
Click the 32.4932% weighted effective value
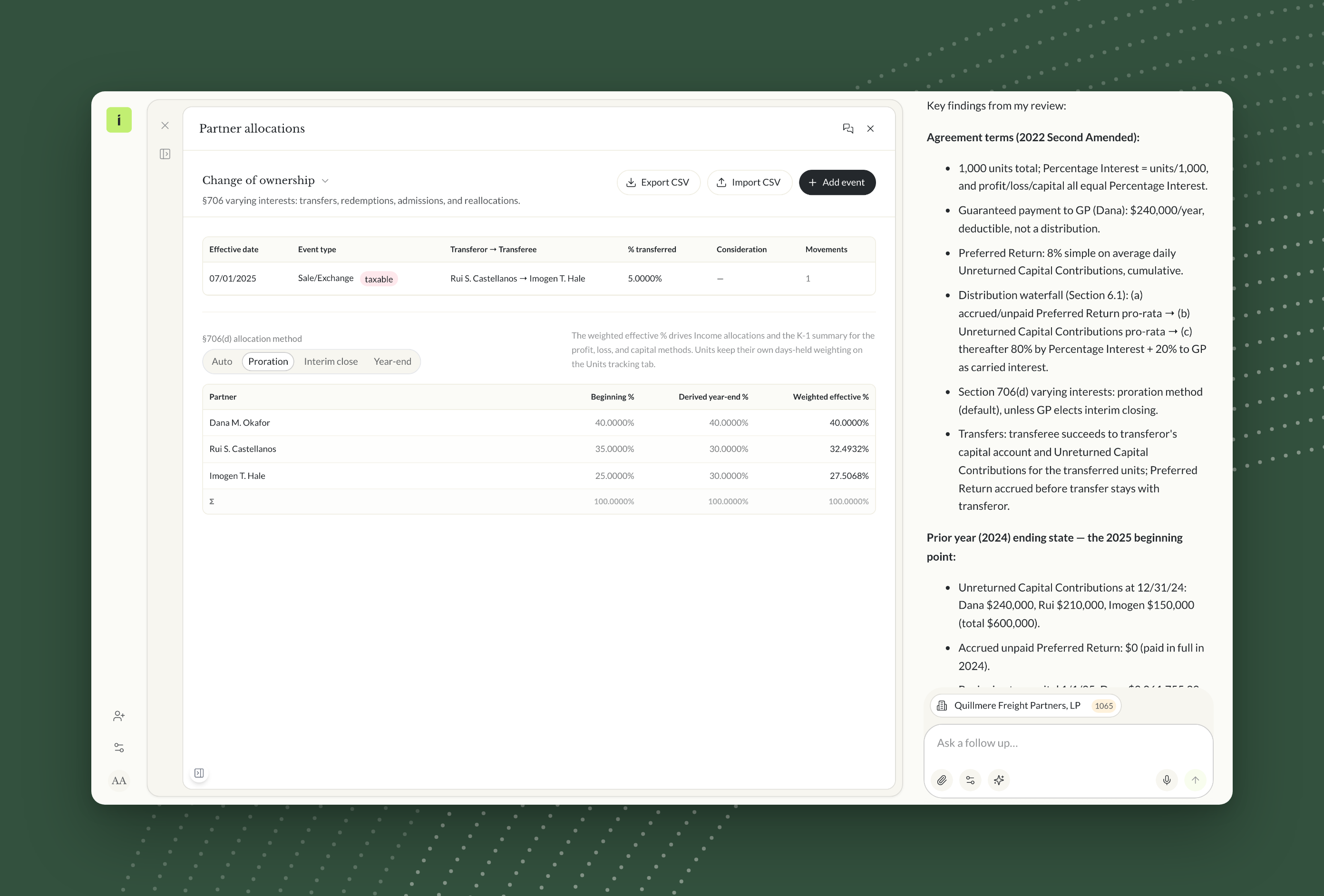click(849, 449)
